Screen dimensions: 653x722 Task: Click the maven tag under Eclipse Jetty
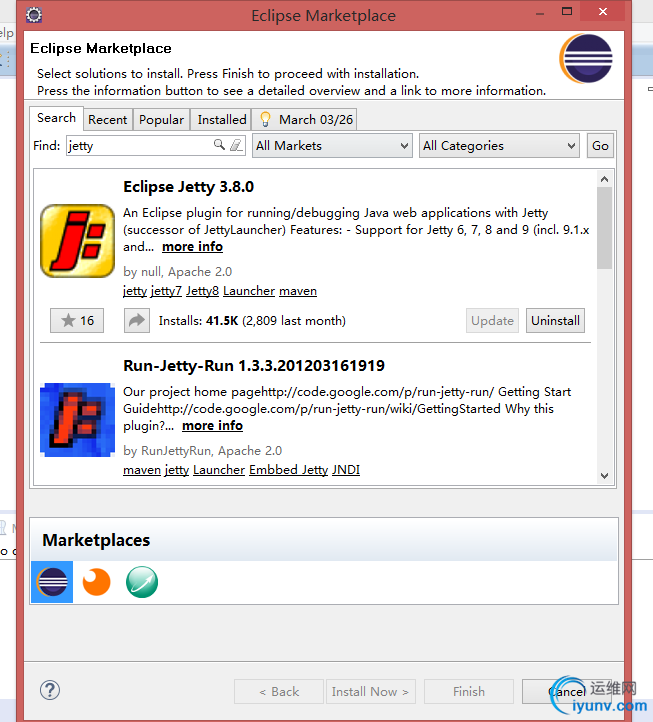[x=298, y=291]
